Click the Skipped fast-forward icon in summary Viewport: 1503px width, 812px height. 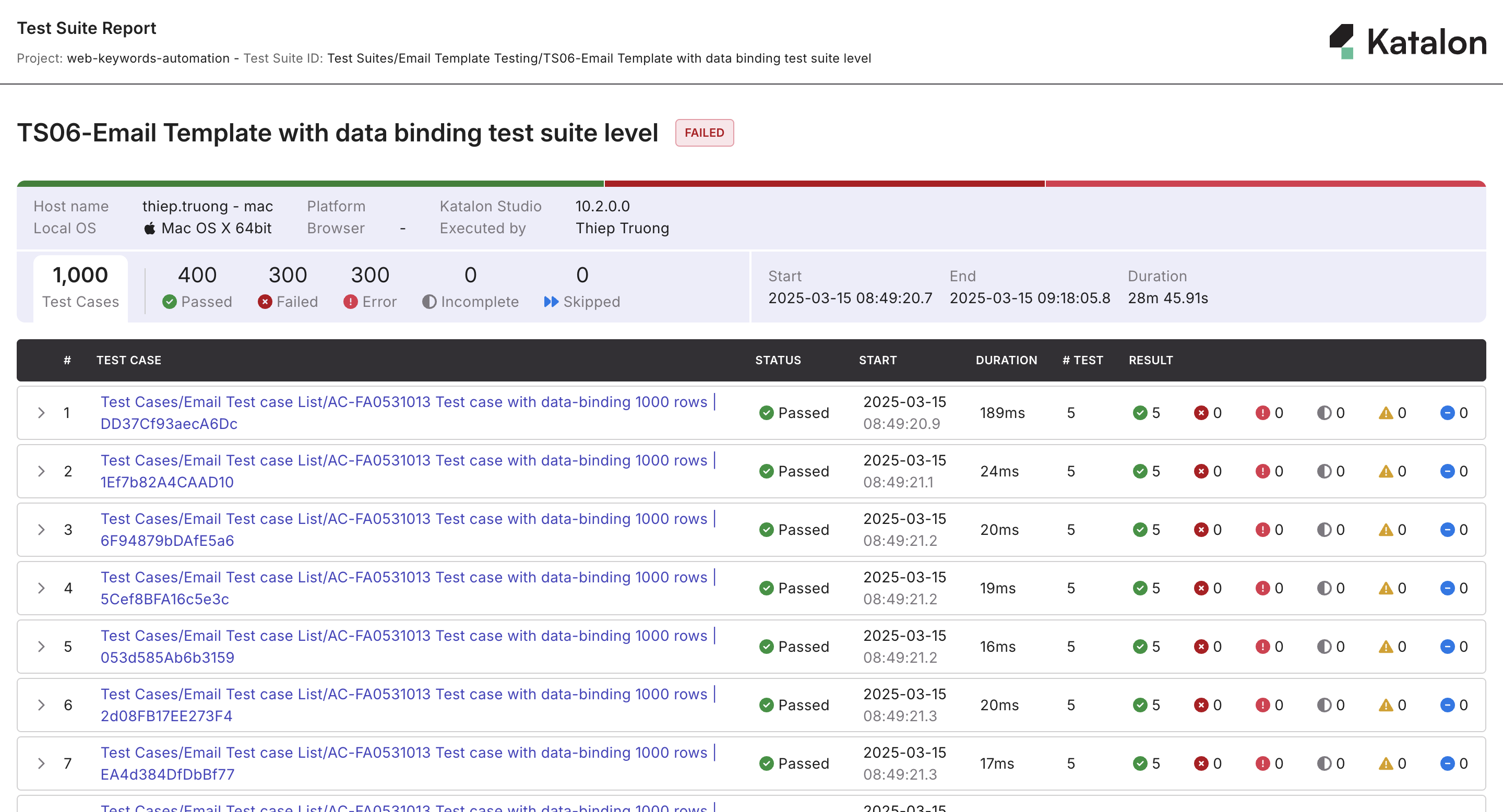[552, 302]
